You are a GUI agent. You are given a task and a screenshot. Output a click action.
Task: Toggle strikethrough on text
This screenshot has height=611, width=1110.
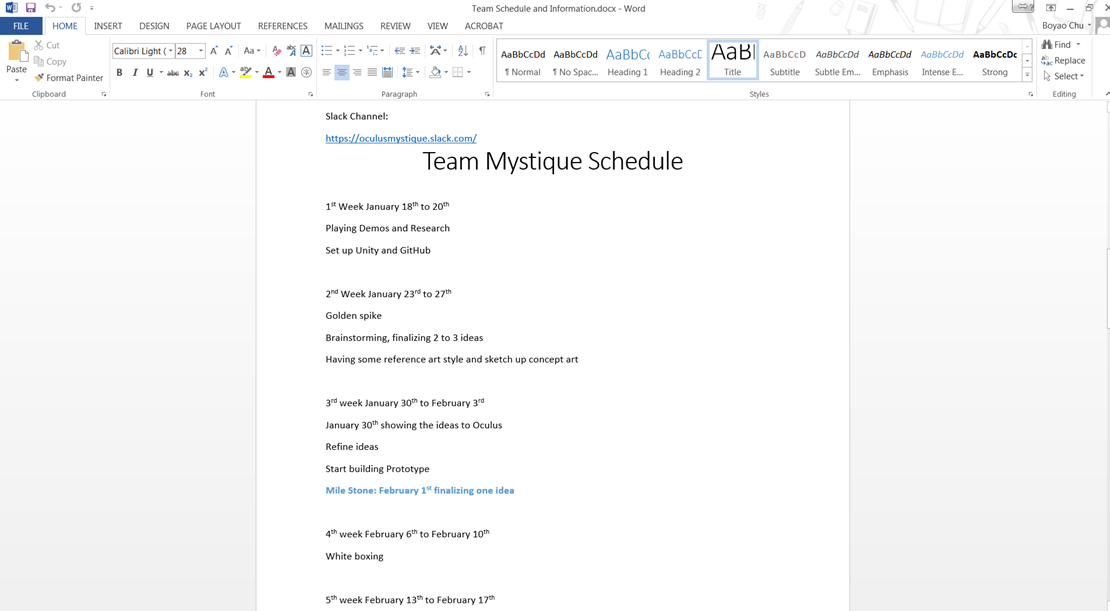click(x=173, y=72)
